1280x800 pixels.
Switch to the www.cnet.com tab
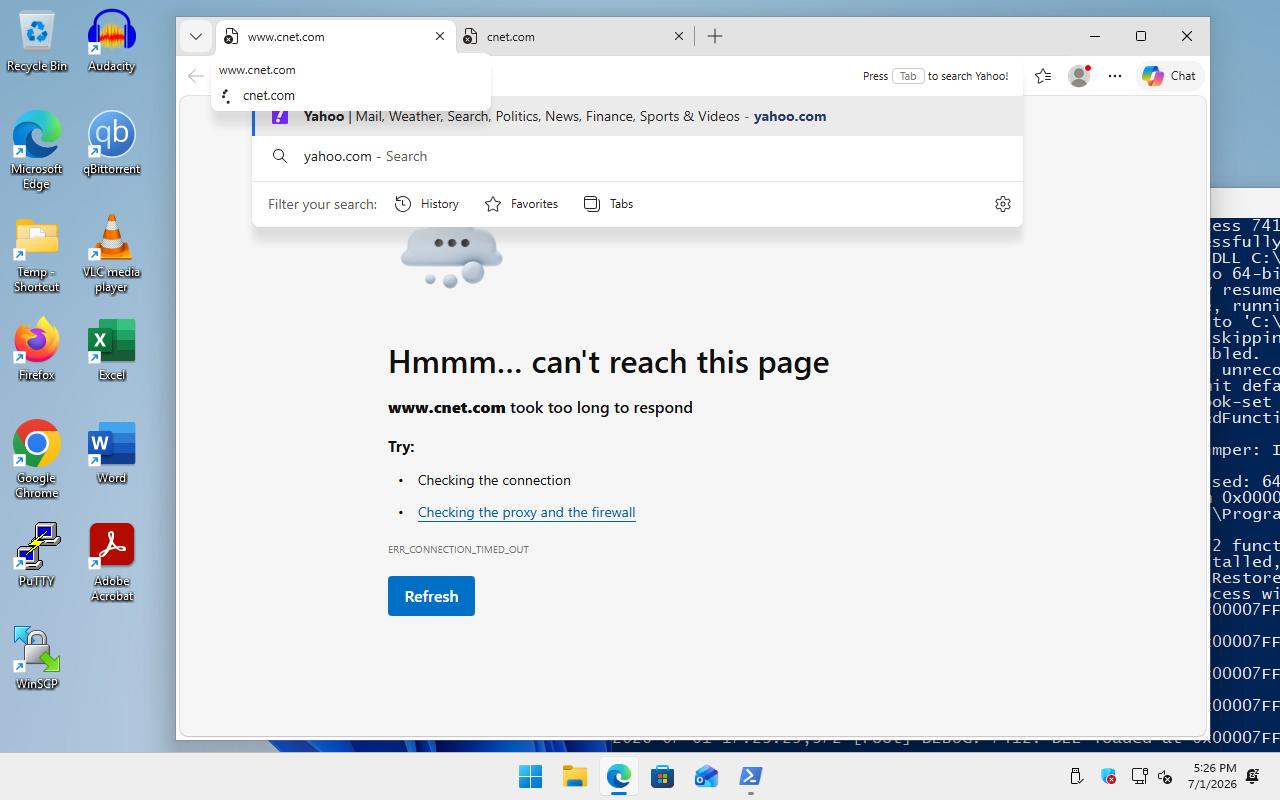coord(335,36)
